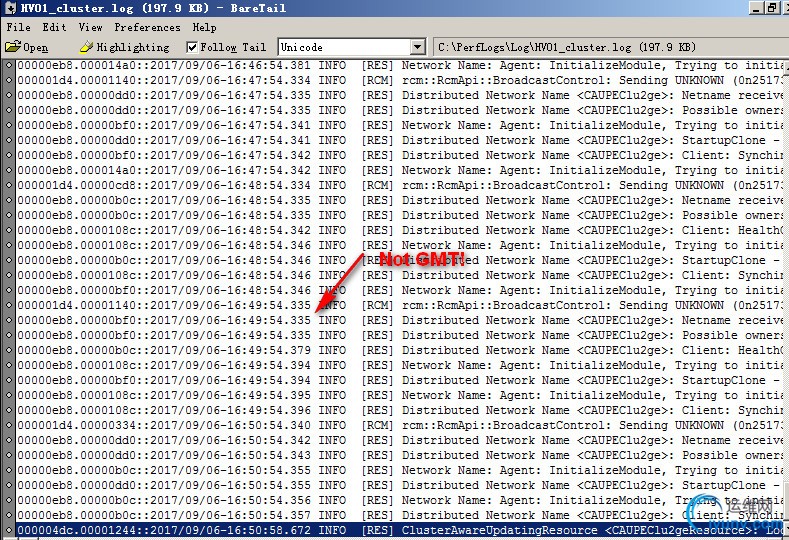Select the 16:47:54.335 Possible owners line
The height and width of the screenshot is (540, 789).
click(x=400, y=110)
